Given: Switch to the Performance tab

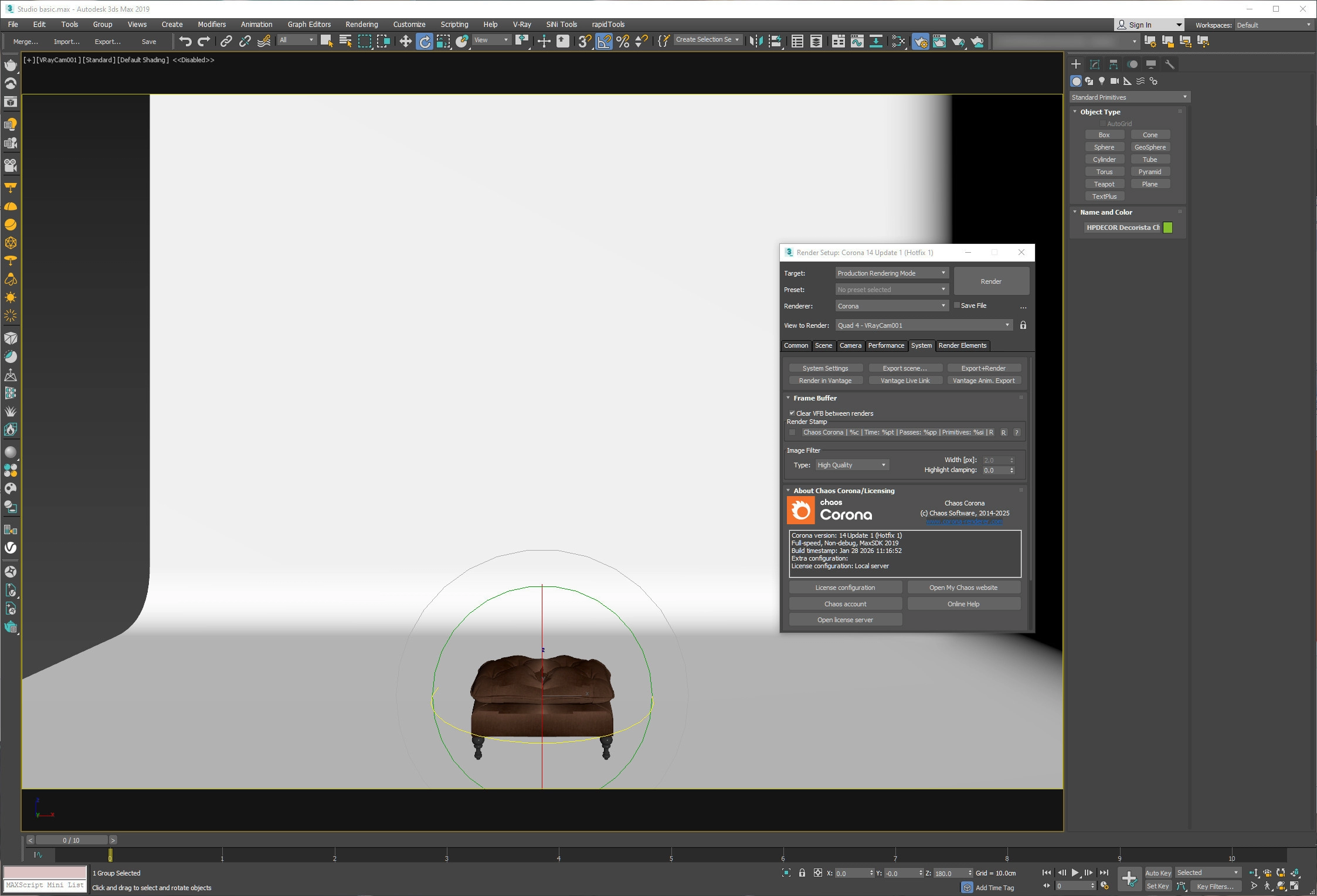Looking at the screenshot, I should tap(885, 345).
